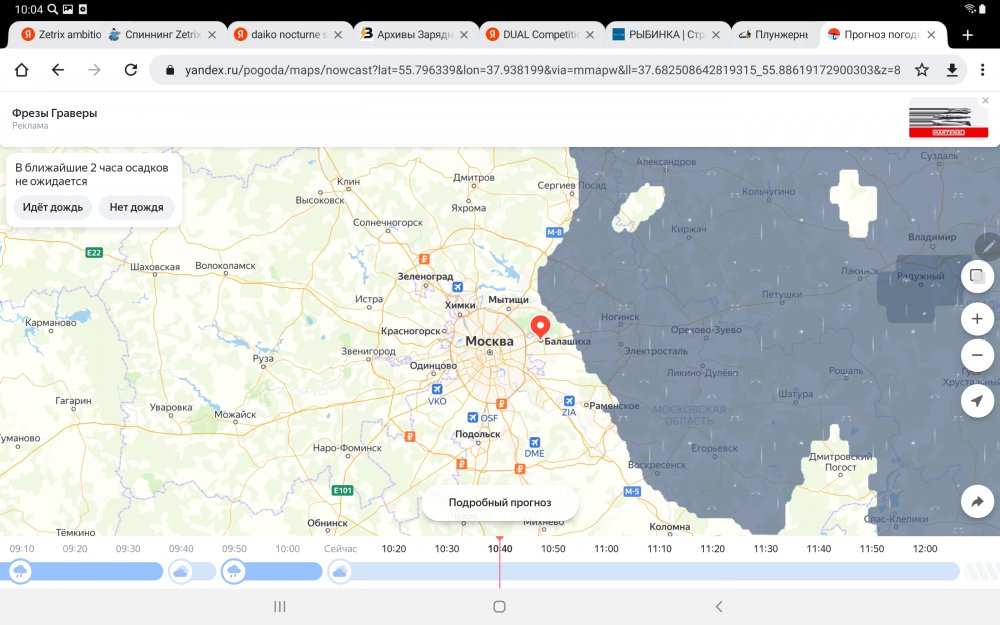Open the map layers selector
Image resolution: width=1000 pixels, height=625 pixels.
[x=977, y=276]
